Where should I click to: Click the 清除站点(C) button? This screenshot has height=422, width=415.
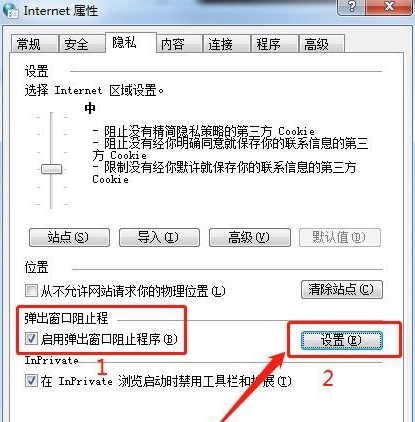342,289
